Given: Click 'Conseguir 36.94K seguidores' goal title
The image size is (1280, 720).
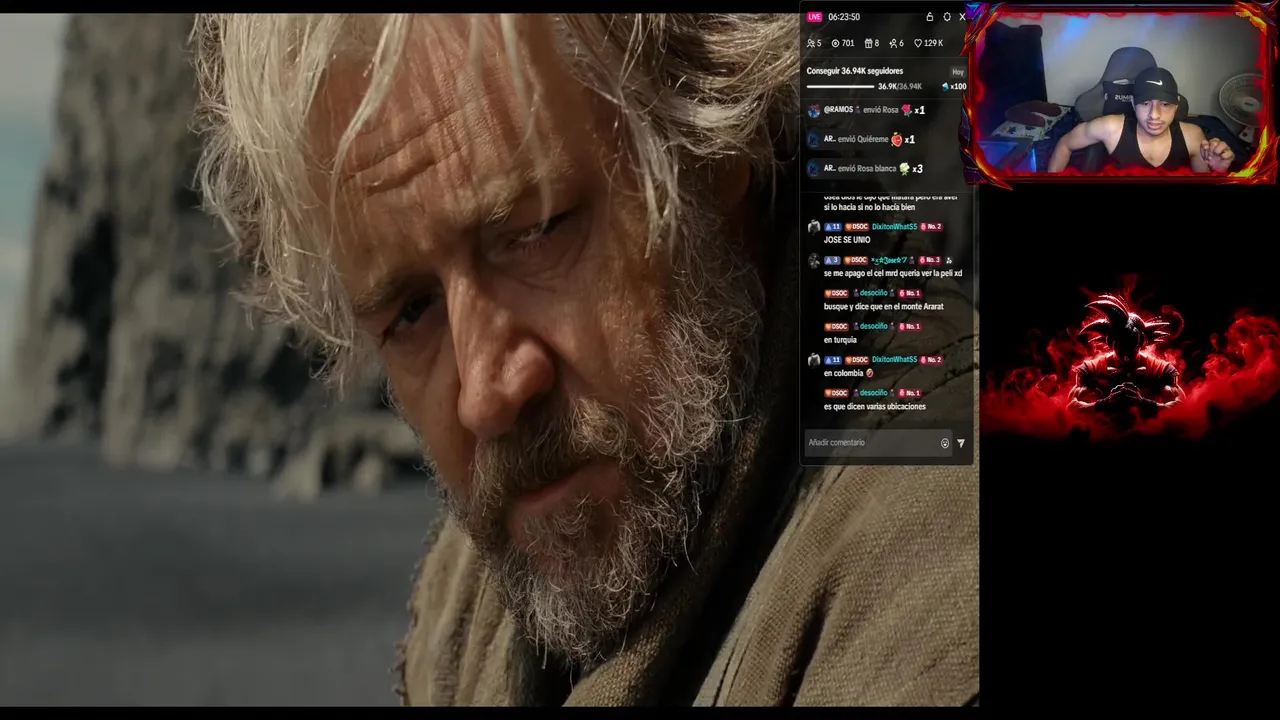Looking at the screenshot, I should 855,71.
